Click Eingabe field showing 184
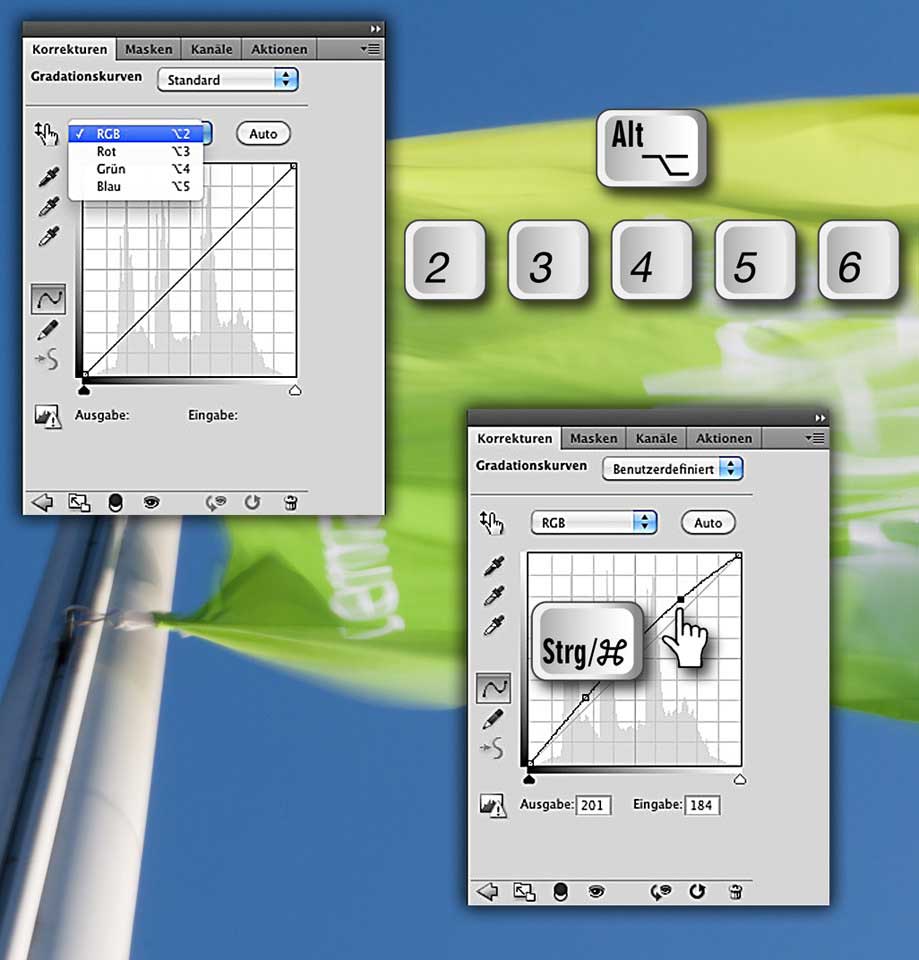 (x=702, y=805)
